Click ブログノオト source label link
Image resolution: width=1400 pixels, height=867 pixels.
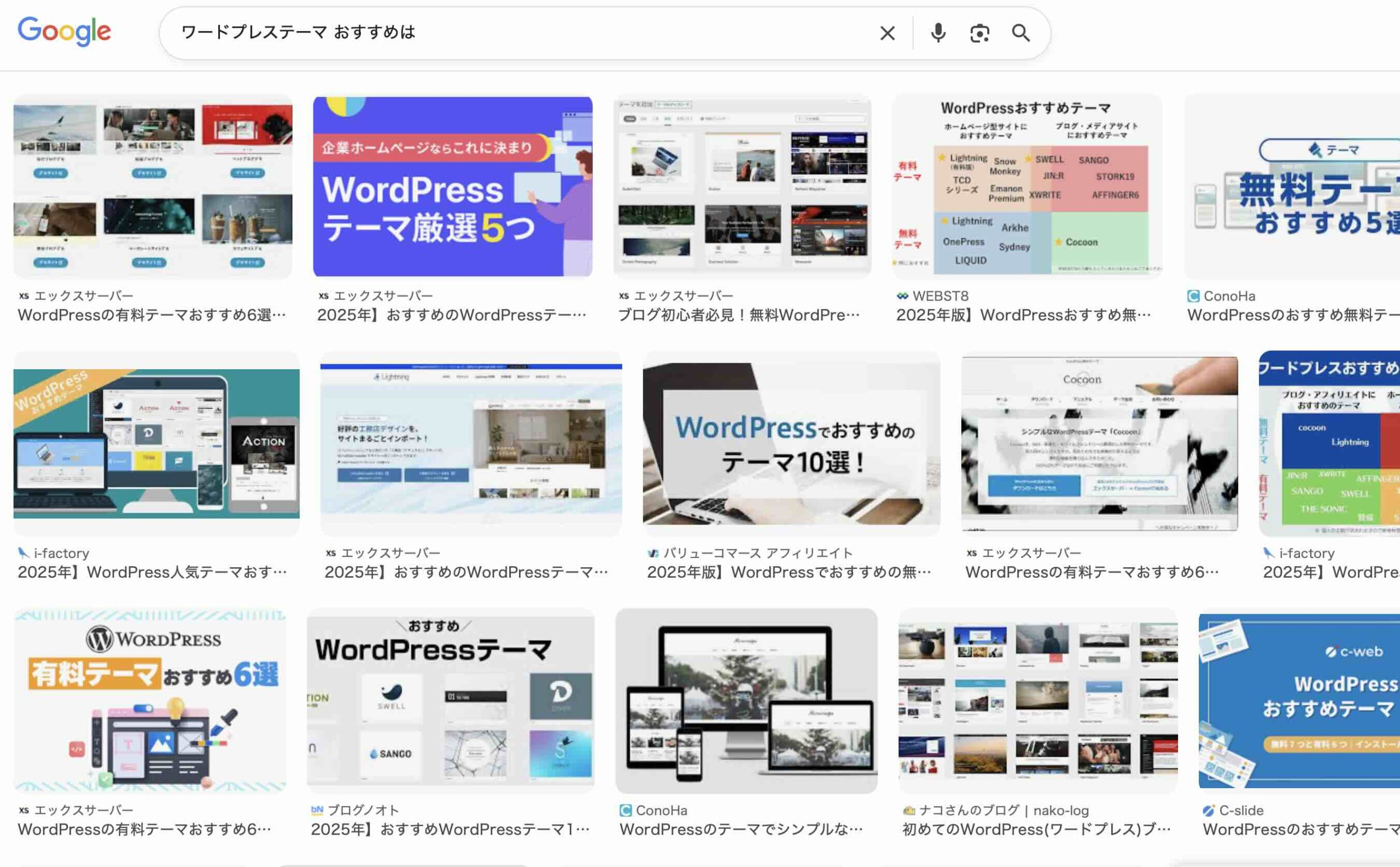point(363,810)
